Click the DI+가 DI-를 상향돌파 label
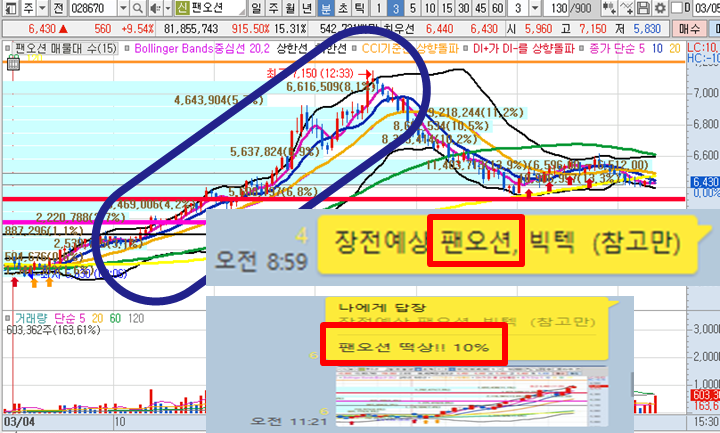Screen dimensions: 720x433 (x=523, y=48)
